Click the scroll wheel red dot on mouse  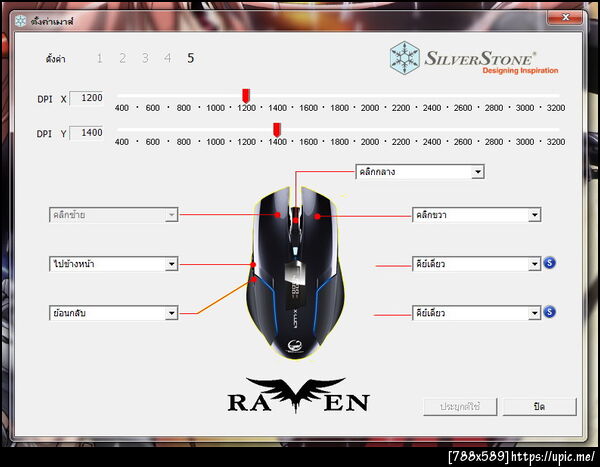296,220
